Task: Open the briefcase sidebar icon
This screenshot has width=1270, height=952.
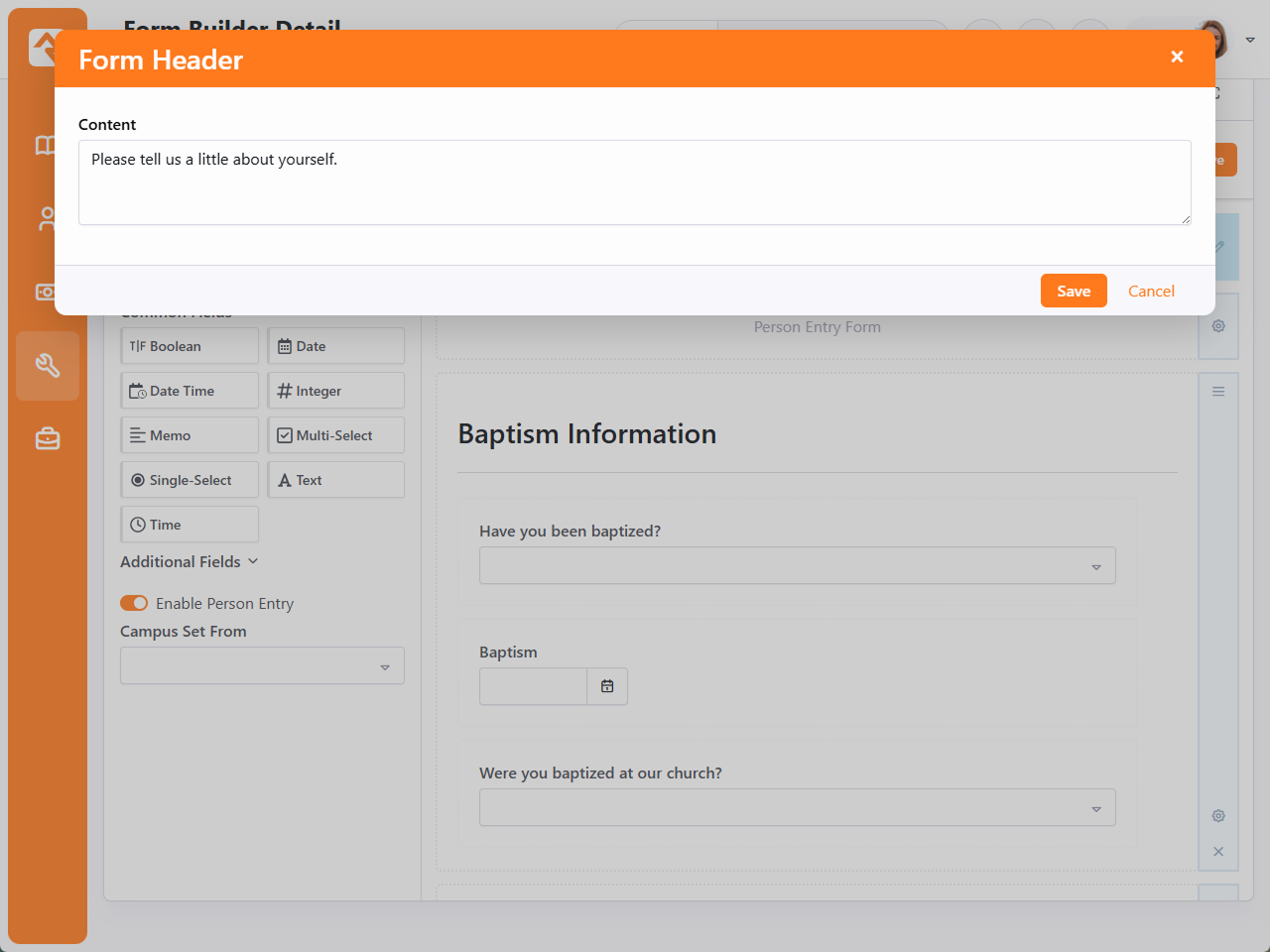Action: pos(48,438)
